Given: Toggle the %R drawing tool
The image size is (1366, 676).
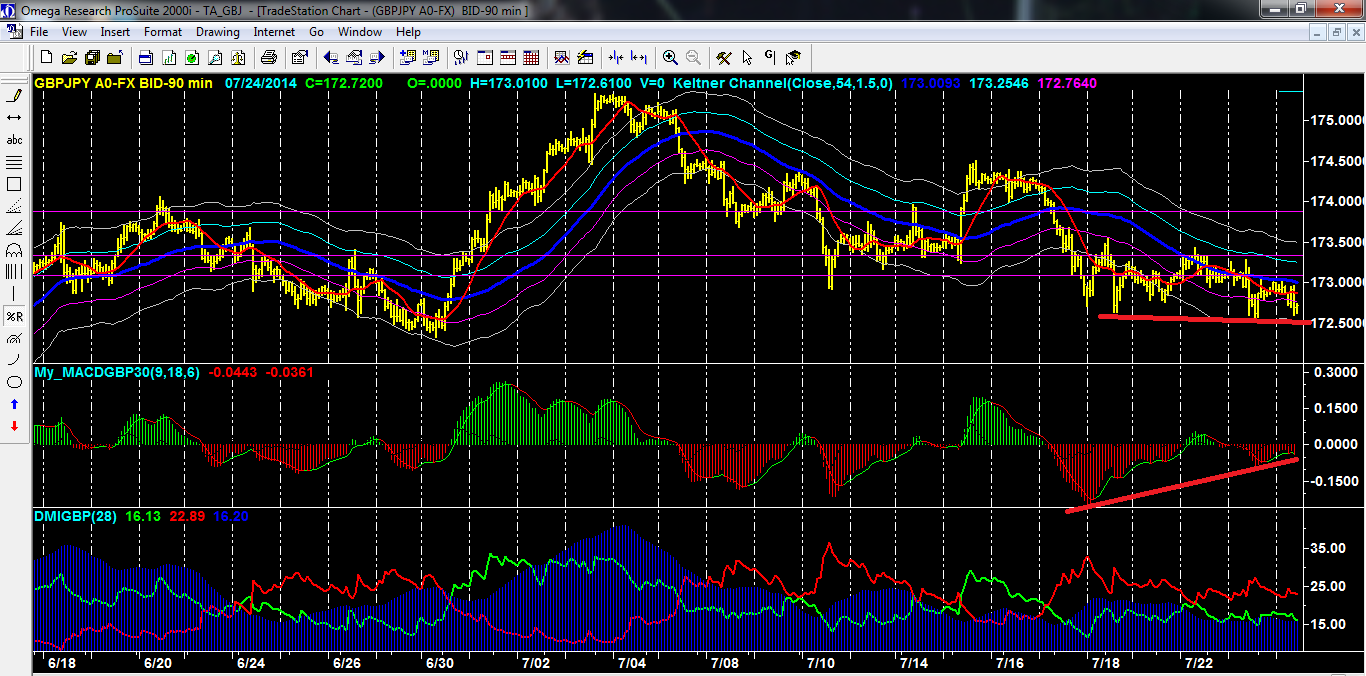Looking at the screenshot, I should coord(14,316).
